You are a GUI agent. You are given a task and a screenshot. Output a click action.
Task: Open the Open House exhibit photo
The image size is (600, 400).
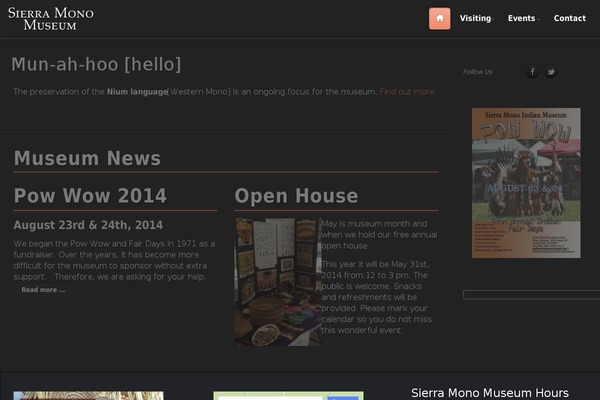[x=278, y=282]
